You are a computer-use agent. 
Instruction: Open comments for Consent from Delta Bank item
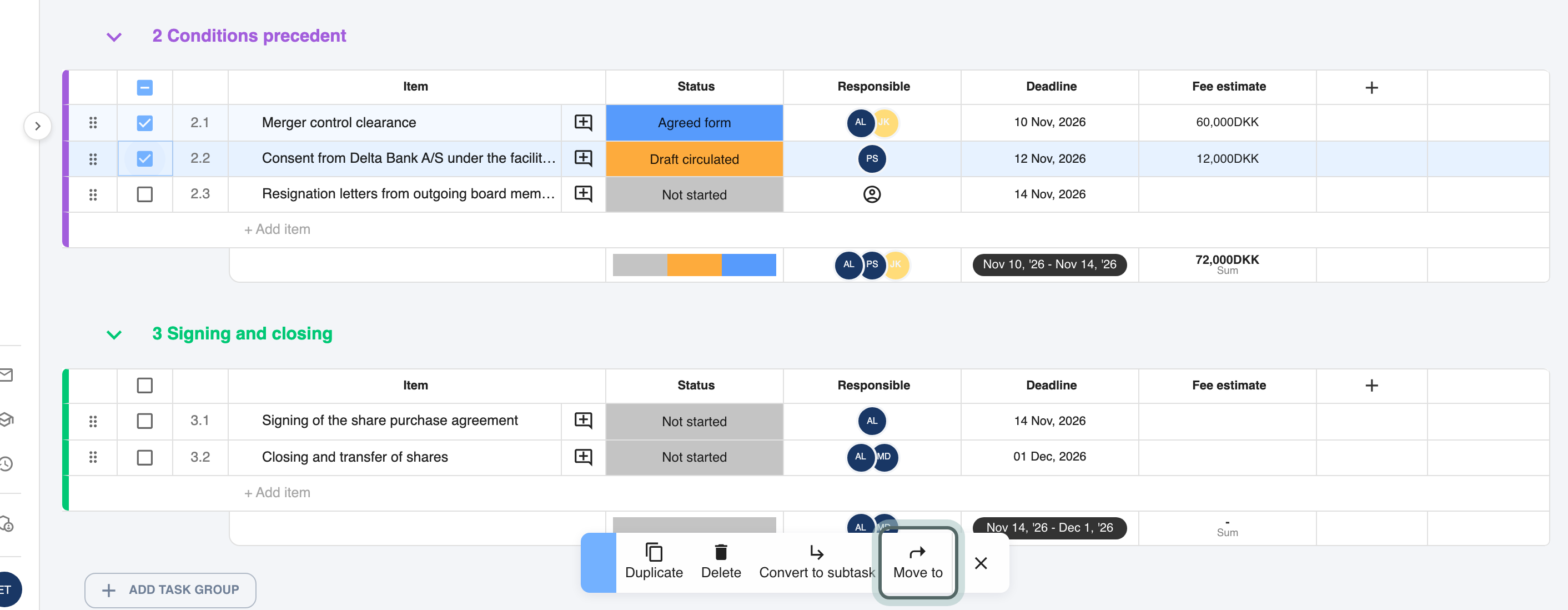point(583,158)
